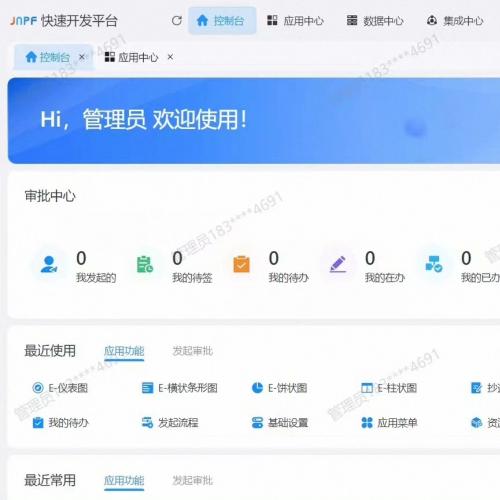This screenshot has width=500, height=500.
Task: Click the edit icon beside 抄
Action: tap(476, 388)
